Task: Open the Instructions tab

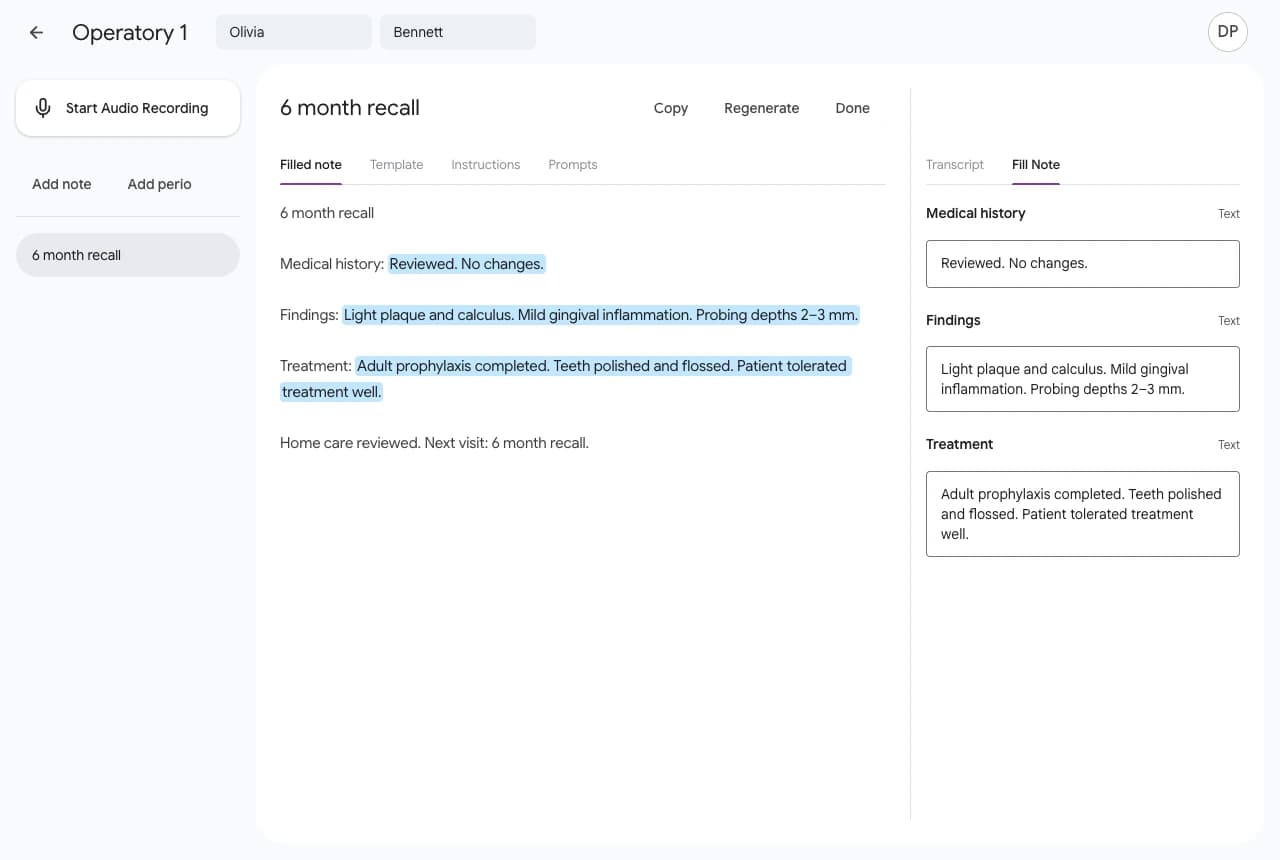Action: click(x=486, y=165)
